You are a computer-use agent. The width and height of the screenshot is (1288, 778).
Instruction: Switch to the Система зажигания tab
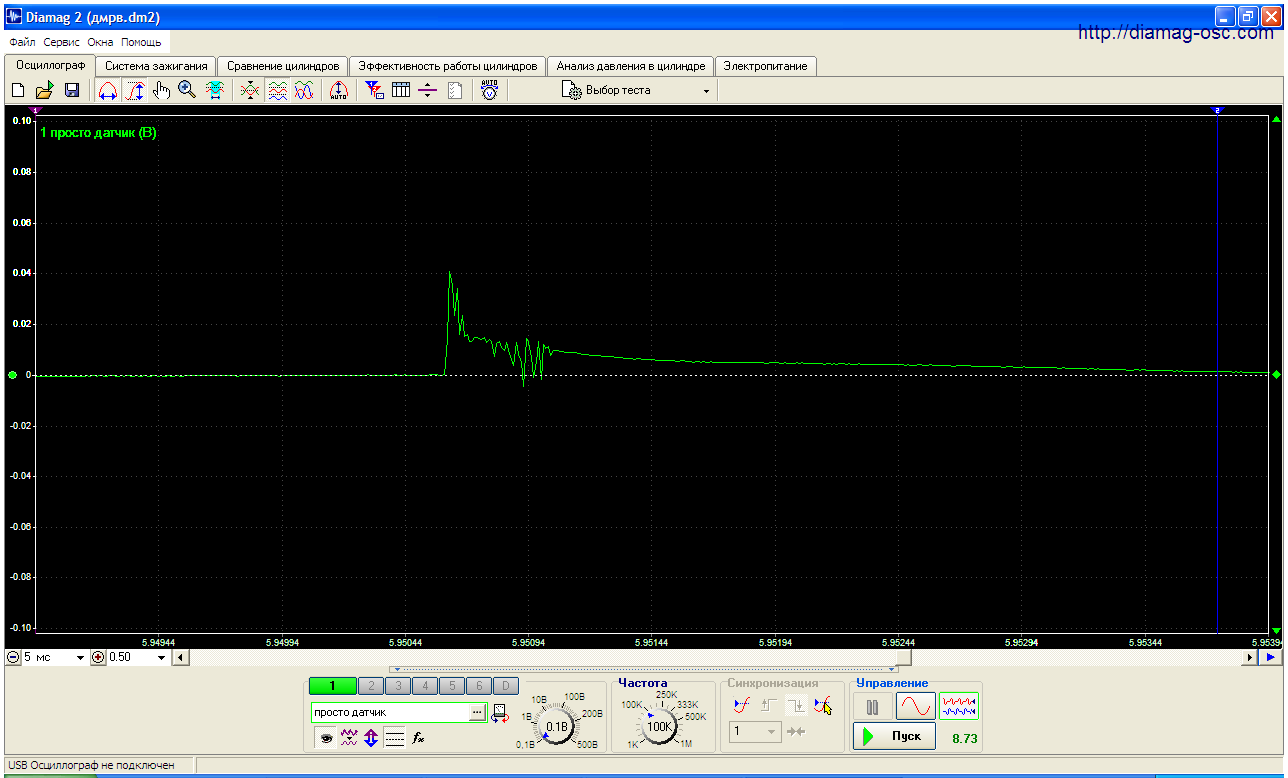(156, 66)
